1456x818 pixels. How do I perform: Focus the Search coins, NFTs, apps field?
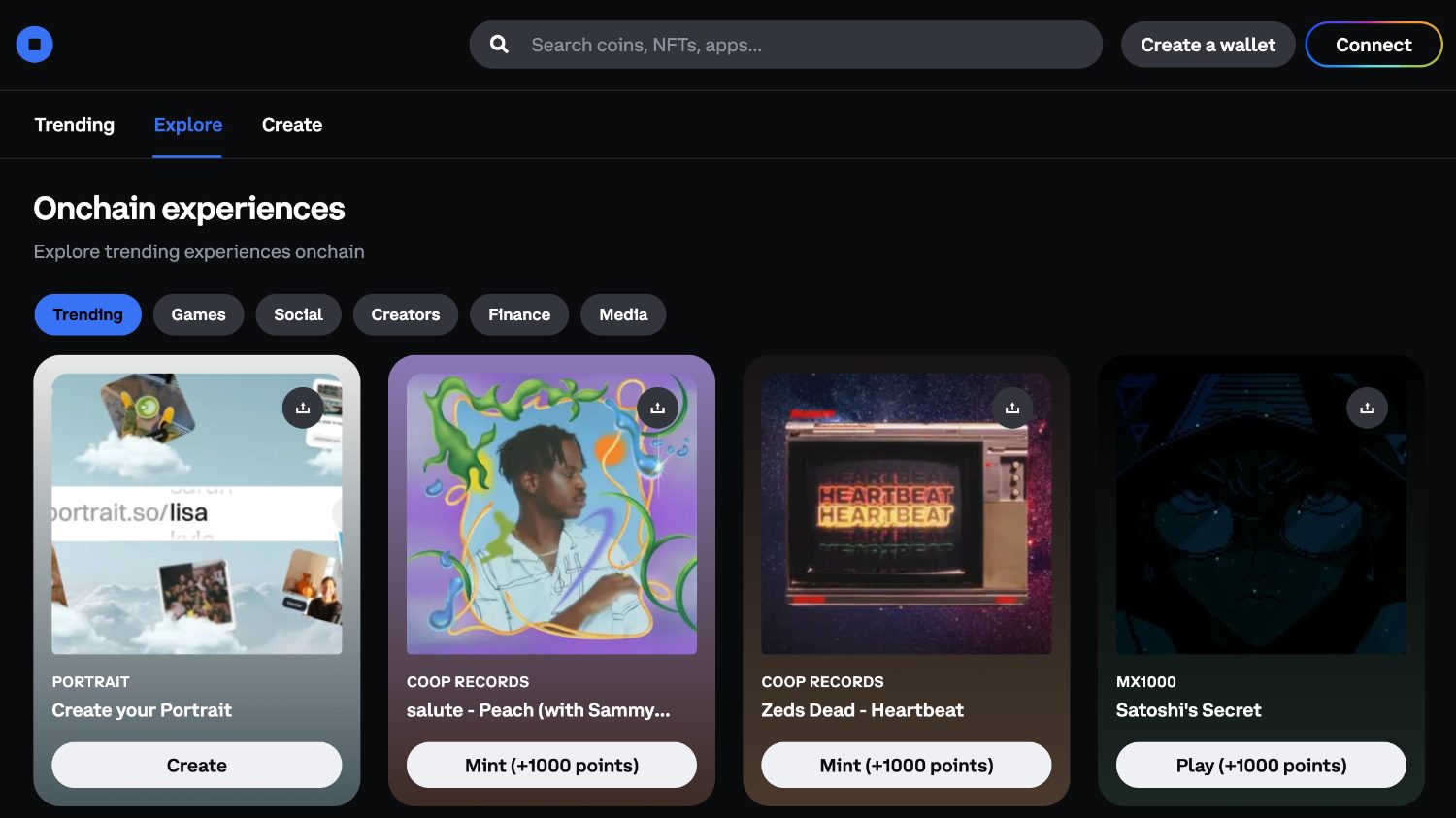pos(786,45)
